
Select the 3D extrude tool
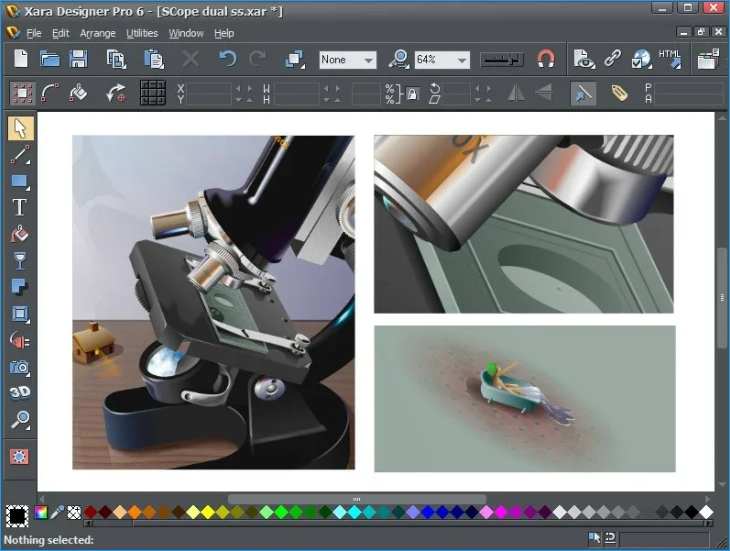click(20, 393)
